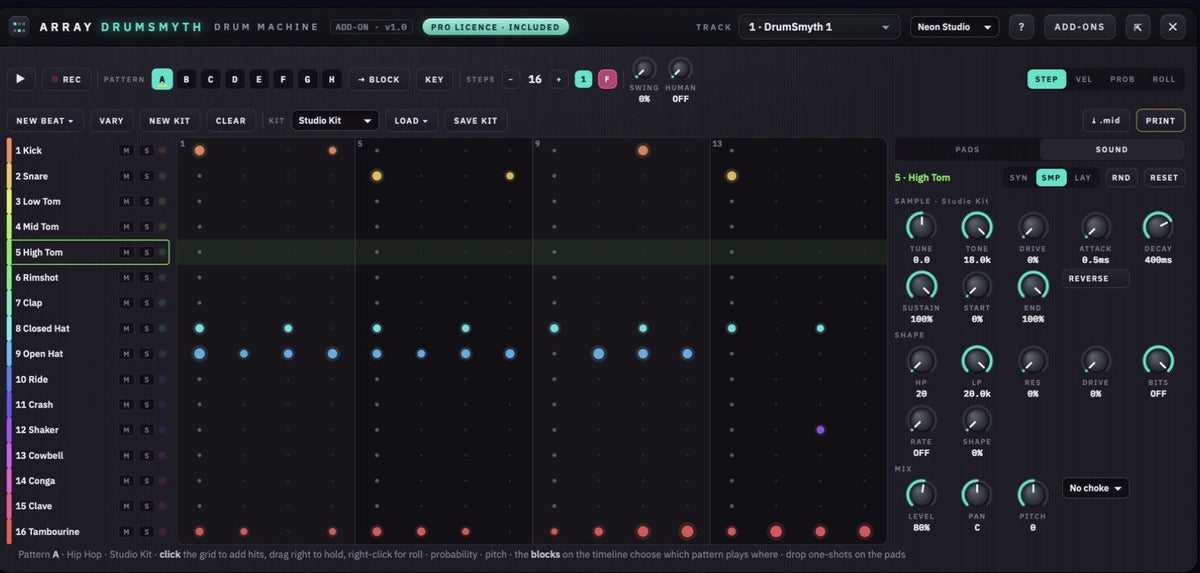Open the Neon Studio theme dropdown
This screenshot has height=573, width=1200.
point(954,27)
